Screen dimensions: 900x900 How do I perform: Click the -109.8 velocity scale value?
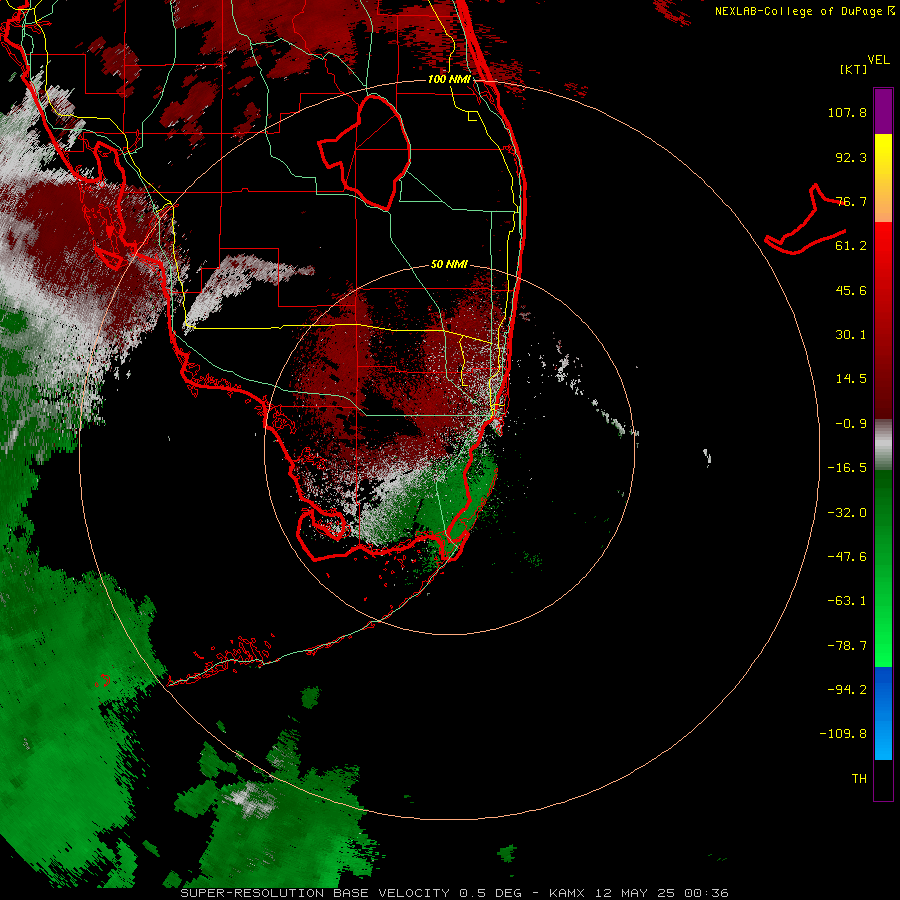point(843,734)
